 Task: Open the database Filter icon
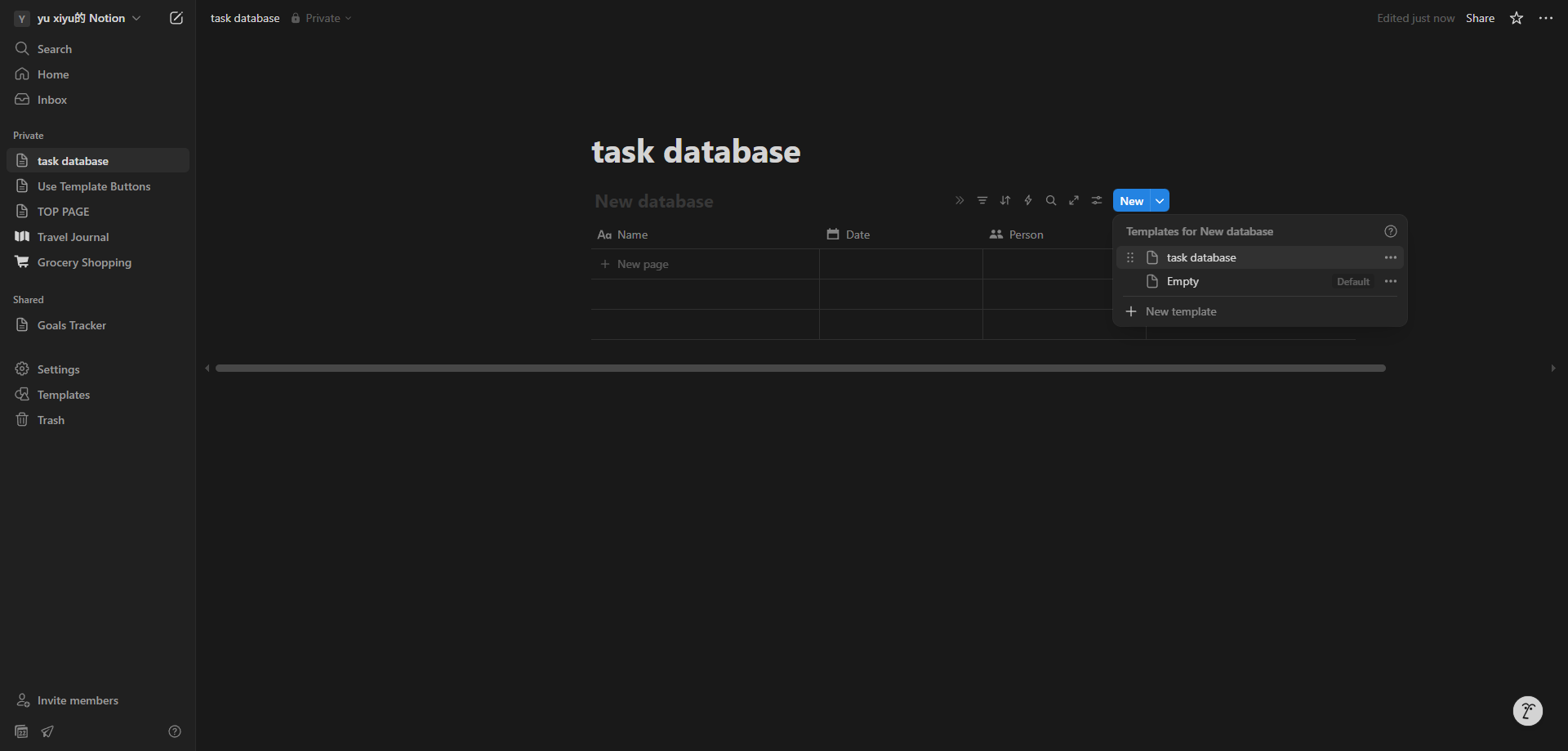pos(982,200)
